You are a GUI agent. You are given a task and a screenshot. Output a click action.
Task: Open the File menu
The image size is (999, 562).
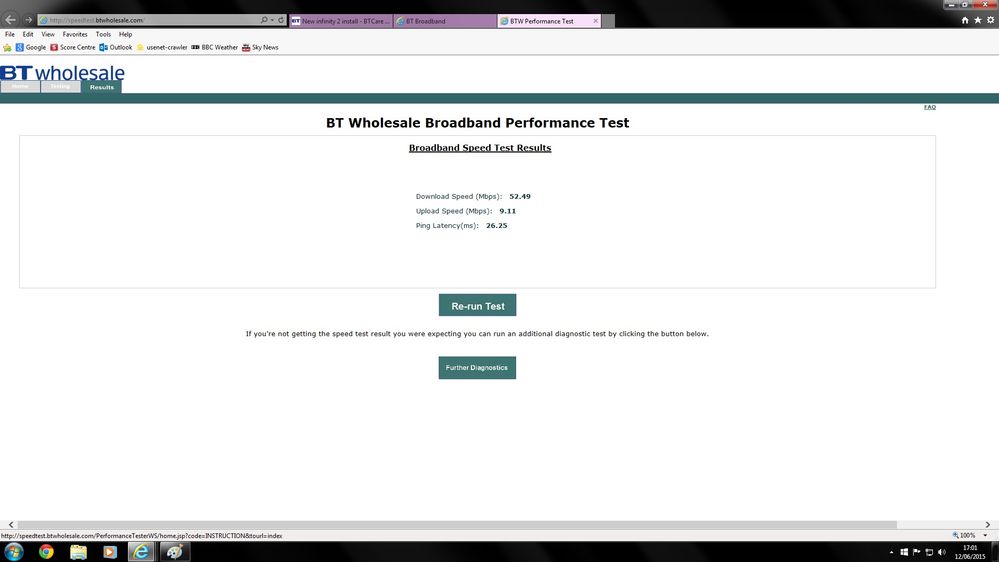(10, 34)
